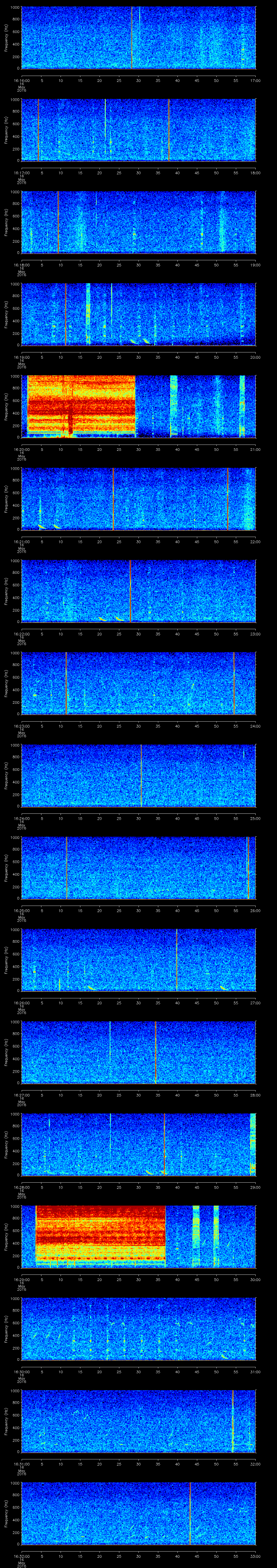Click the 16:17:00 start time label

tap(21, 173)
